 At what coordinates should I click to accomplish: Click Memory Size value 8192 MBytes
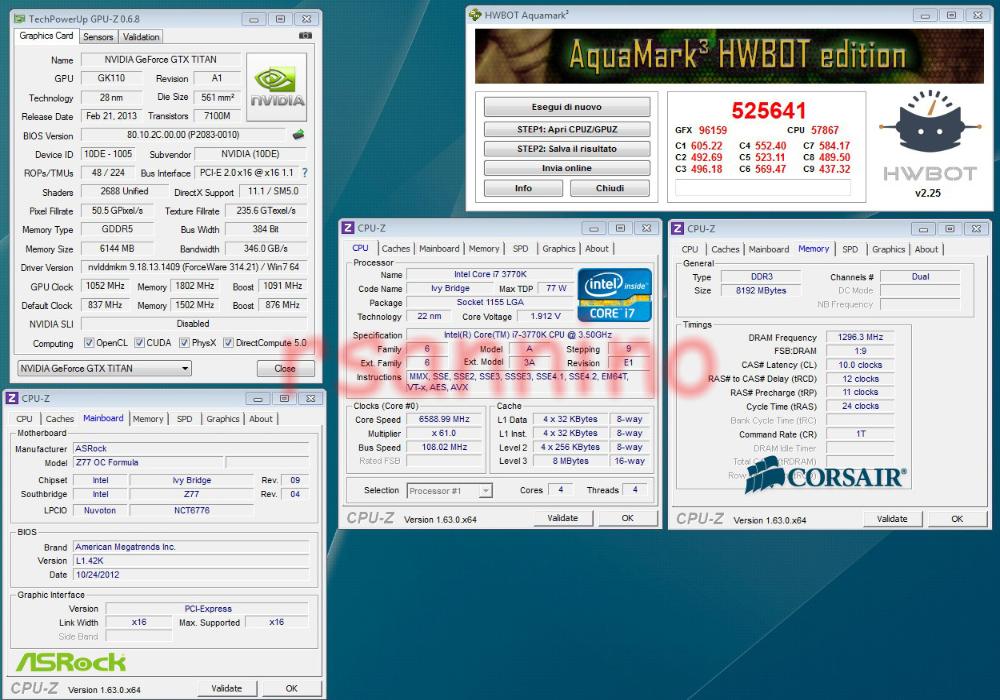[x=761, y=291]
